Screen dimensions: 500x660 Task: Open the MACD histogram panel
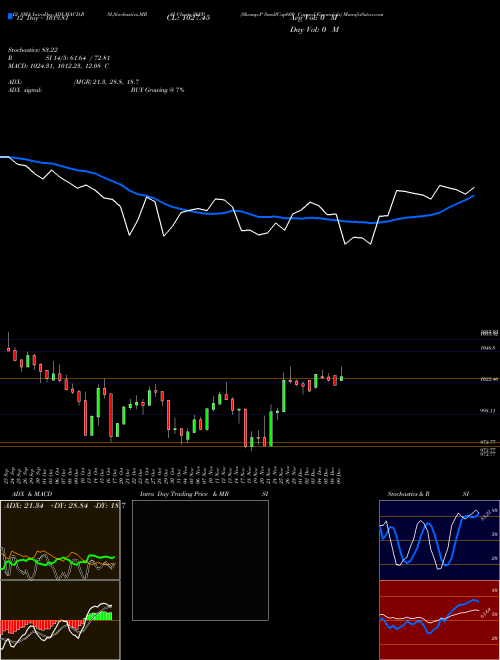click(x=60, y=620)
